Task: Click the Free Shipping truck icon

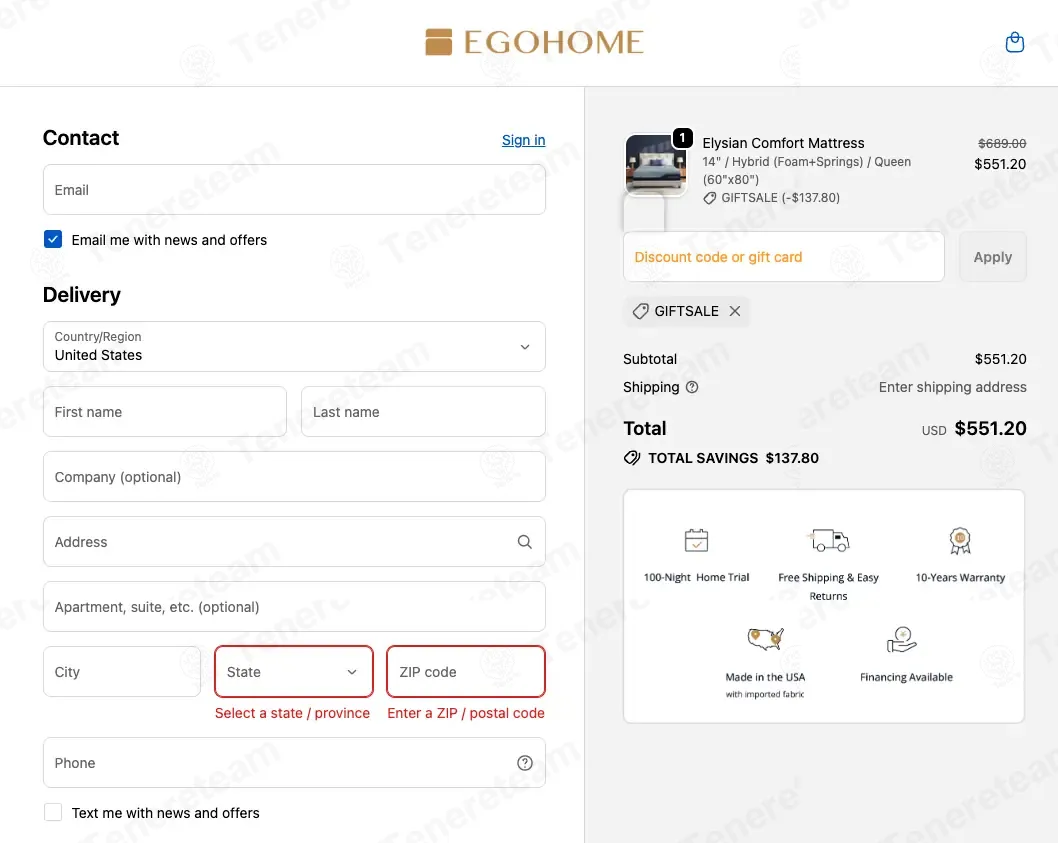Action: point(828,540)
